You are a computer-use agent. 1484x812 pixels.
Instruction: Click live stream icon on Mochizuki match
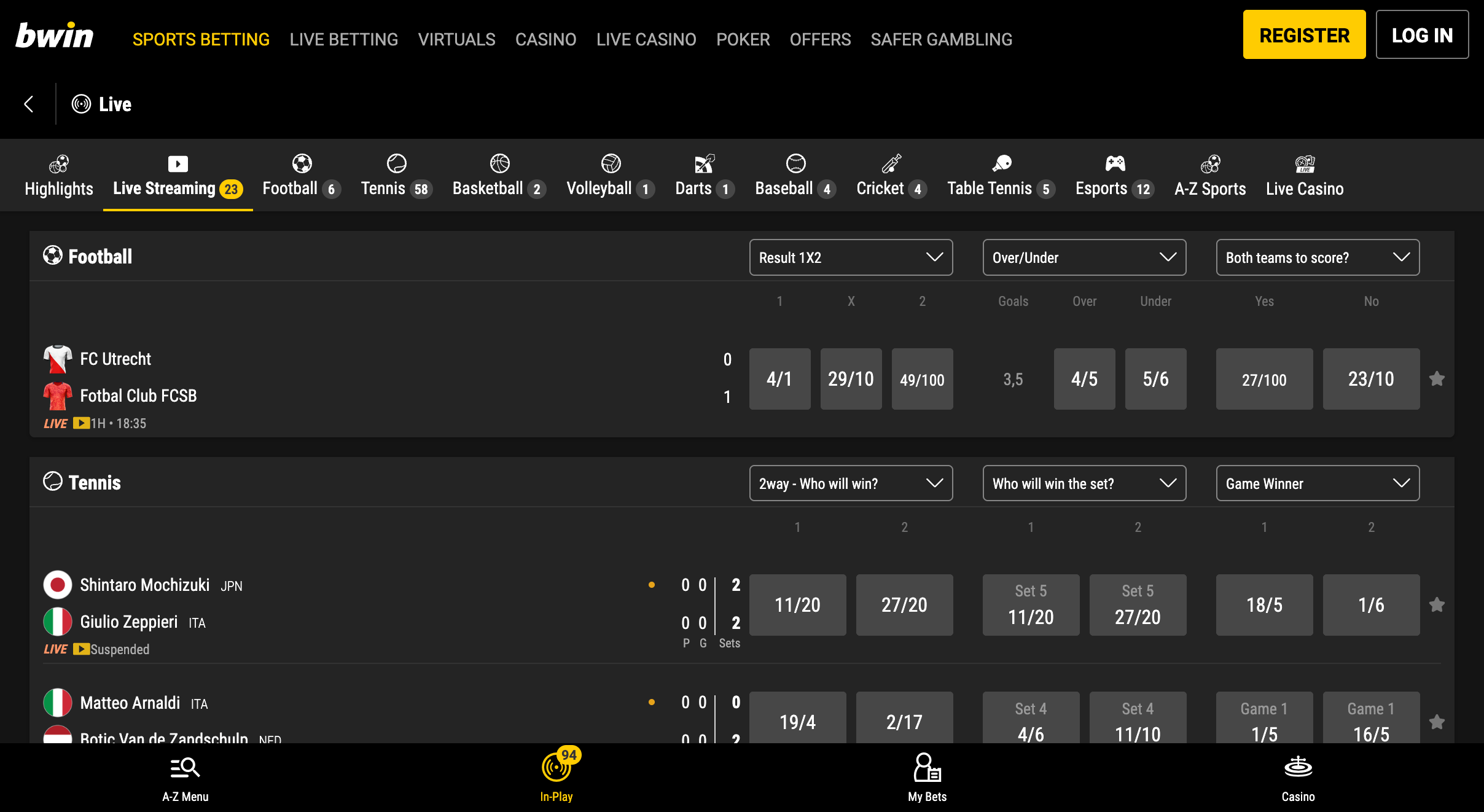(x=81, y=649)
